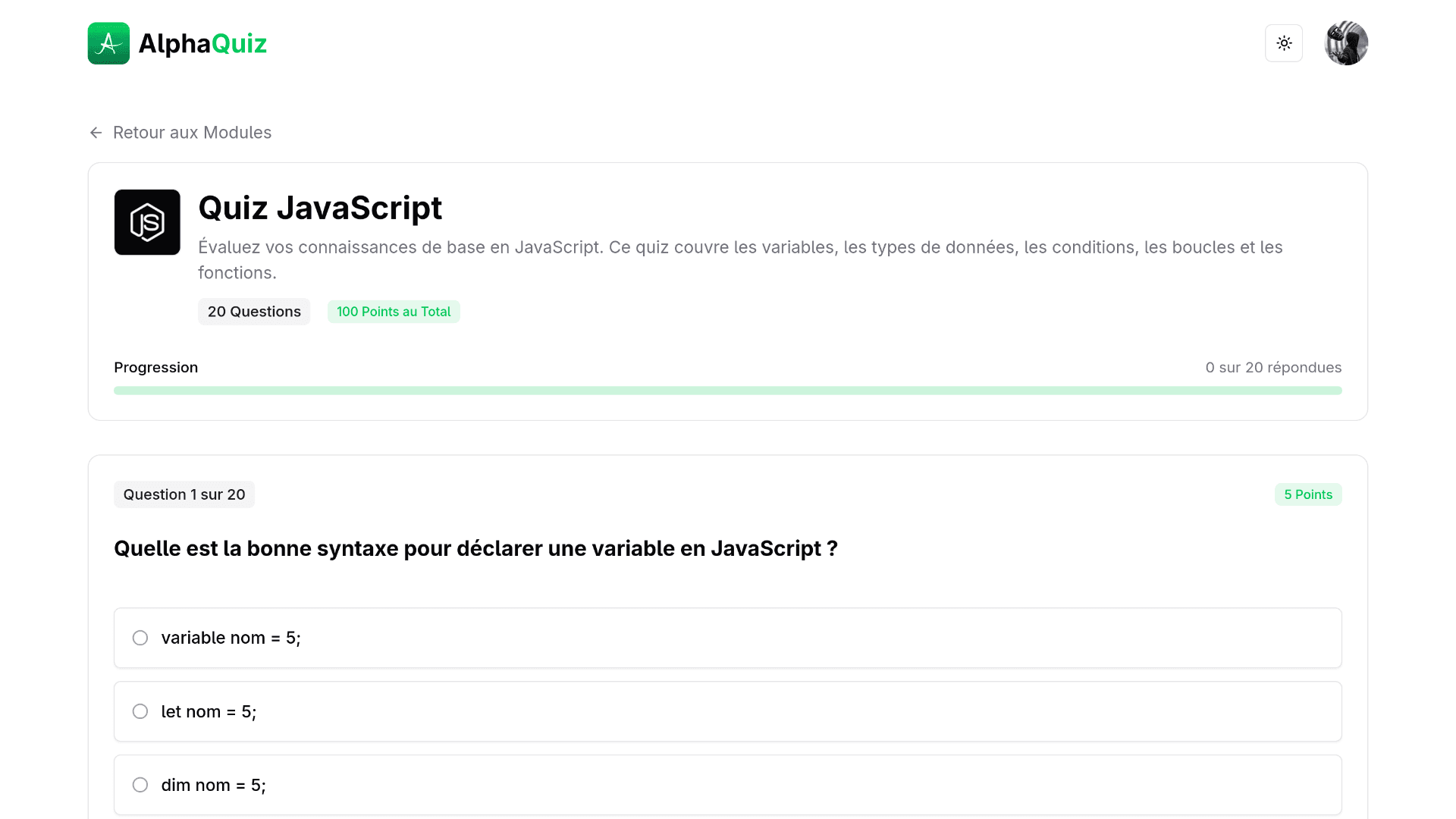Select answer 'dim nom = 5;'
Screen dimensions: 1456x819
tap(728, 785)
